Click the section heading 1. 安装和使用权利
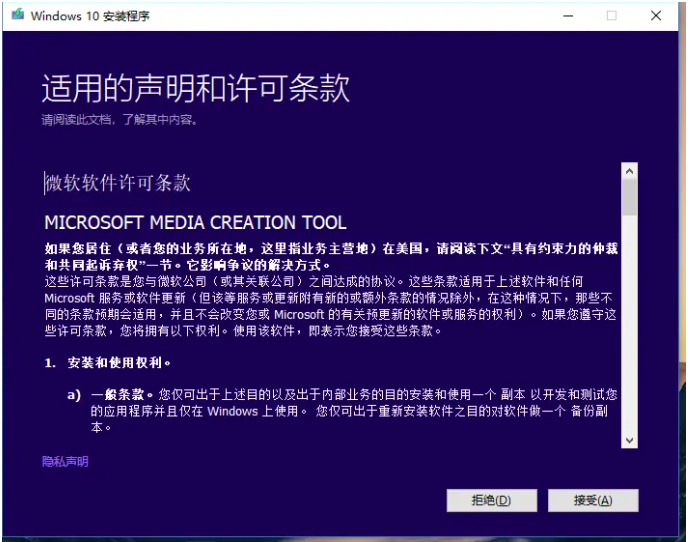The height and width of the screenshot is (542, 690). click(x=108, y=362)
